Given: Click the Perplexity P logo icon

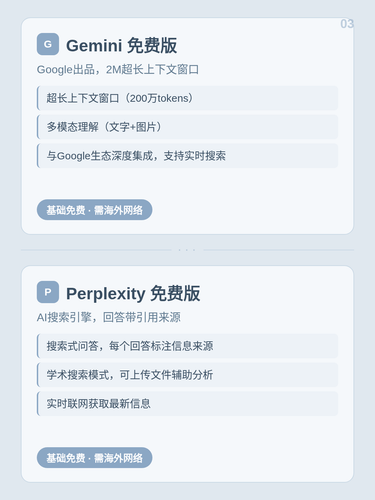Looking at the screenshot, I should pos(48,292).
